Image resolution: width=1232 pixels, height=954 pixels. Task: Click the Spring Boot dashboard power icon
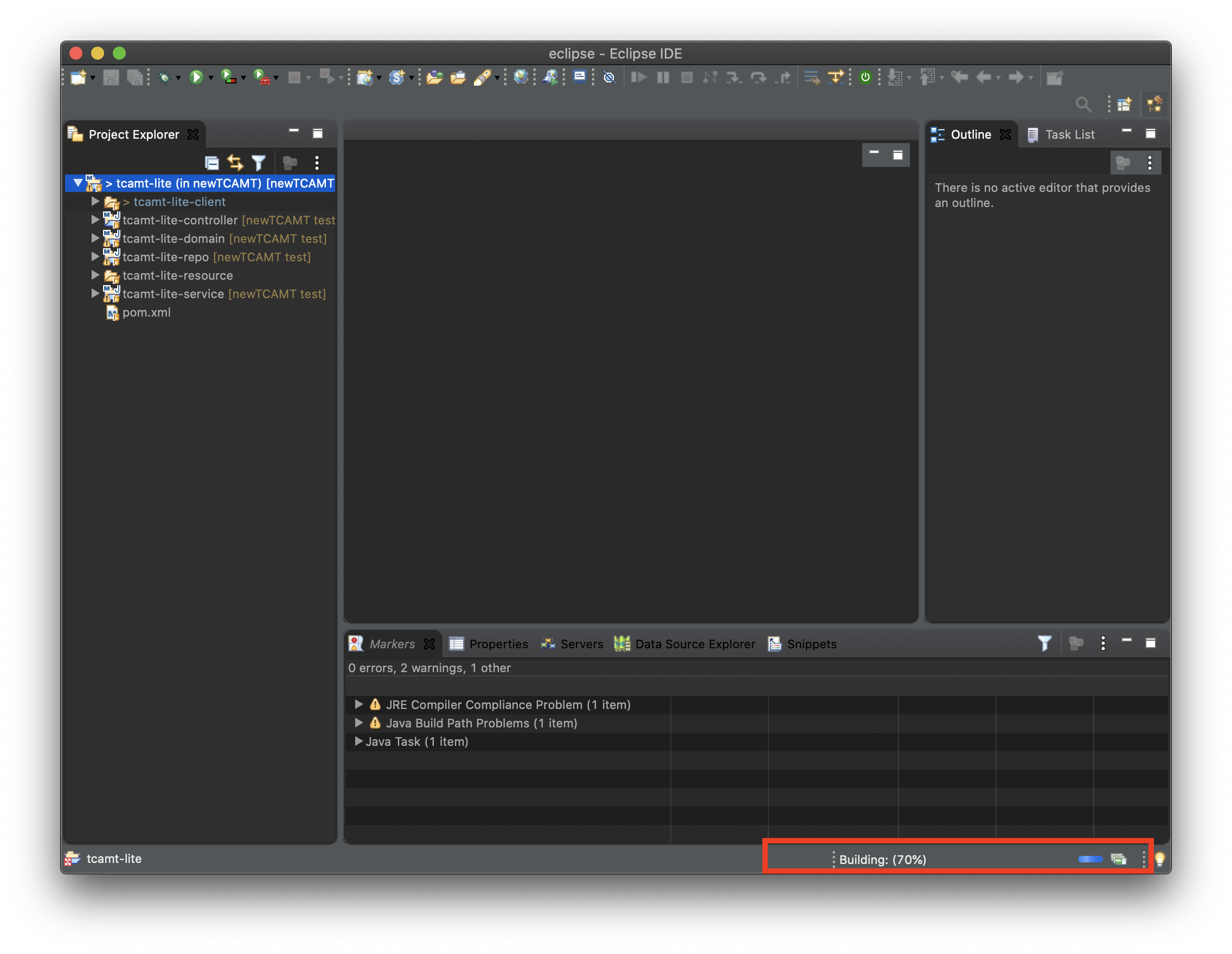pyautogui.click(x=865, y=78)
